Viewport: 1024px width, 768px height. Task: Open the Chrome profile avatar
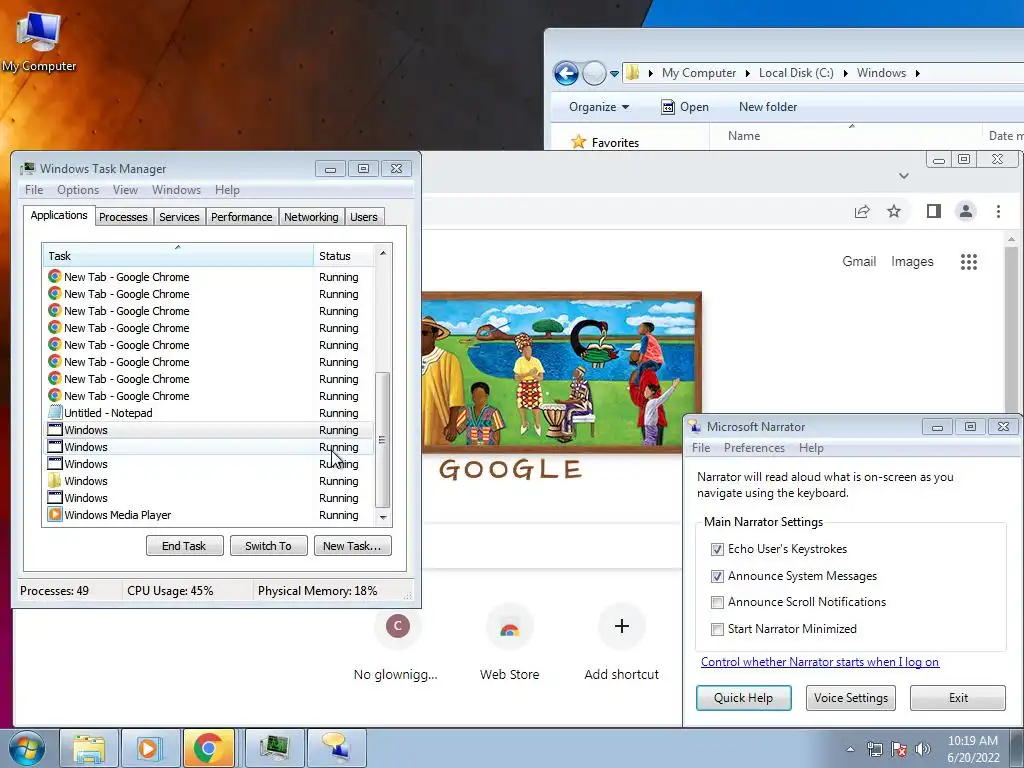[x=966, y=211]
